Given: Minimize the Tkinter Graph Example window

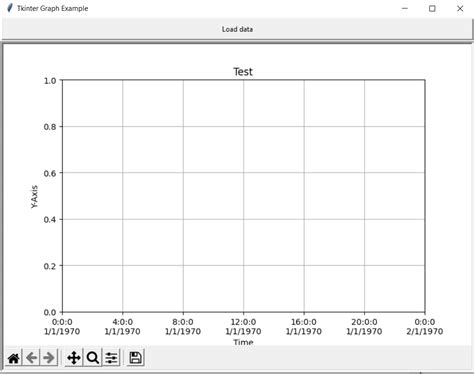Looking at the screenshot, I should [x=405, y=8].
